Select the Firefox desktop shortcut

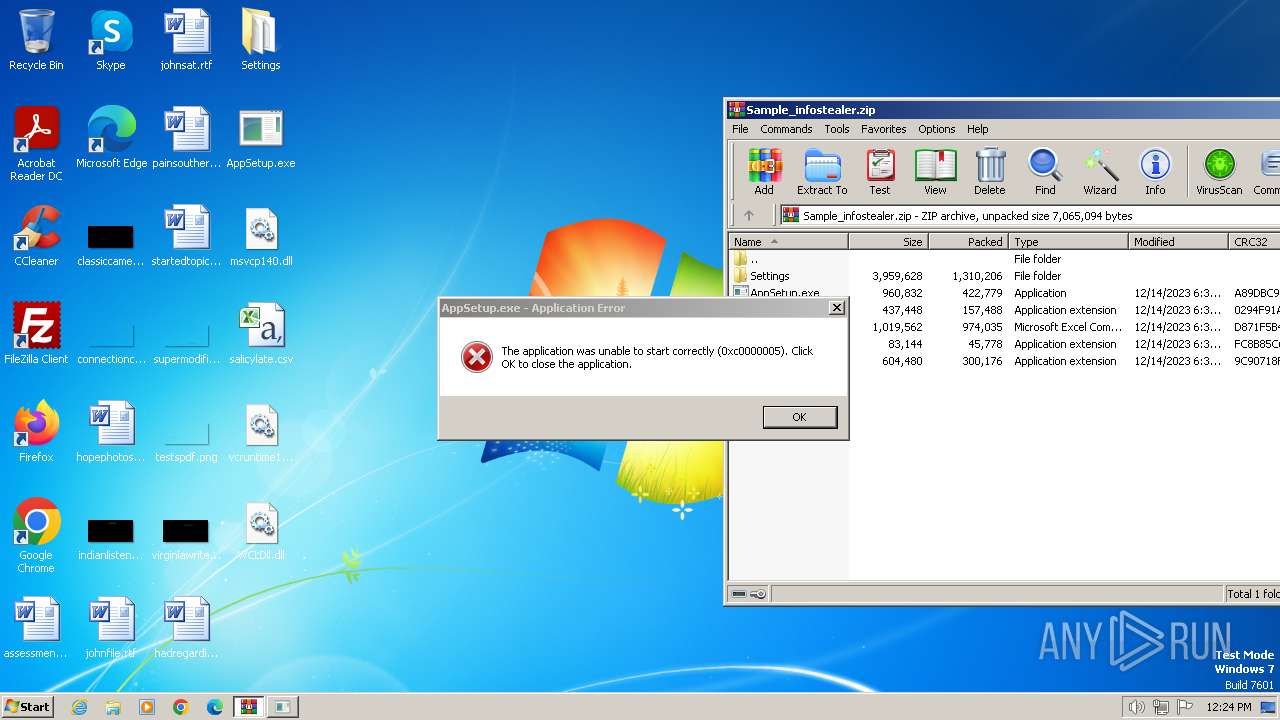(36, 433)
